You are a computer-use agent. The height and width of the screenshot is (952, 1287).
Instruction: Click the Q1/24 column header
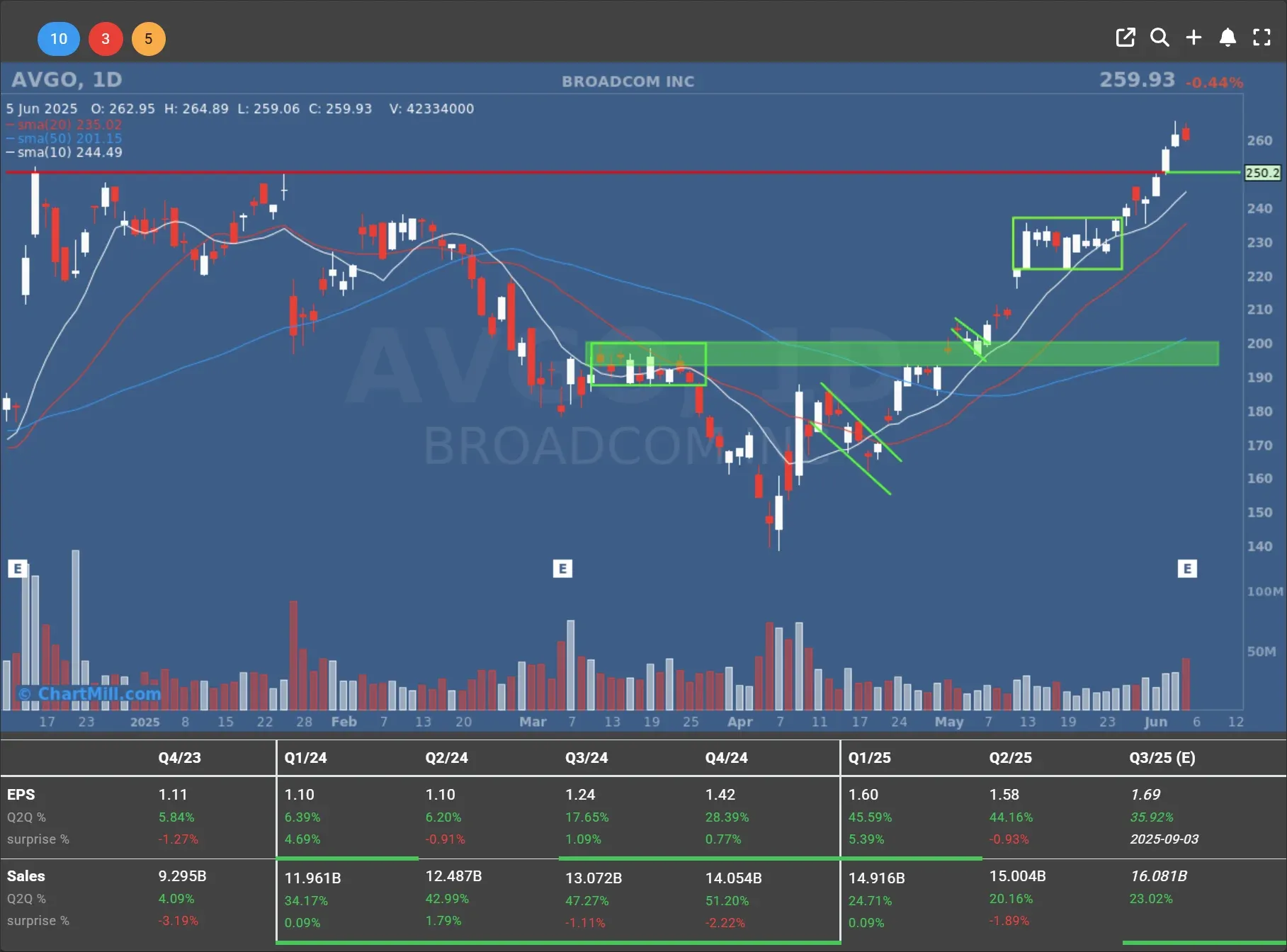(305, 757)
